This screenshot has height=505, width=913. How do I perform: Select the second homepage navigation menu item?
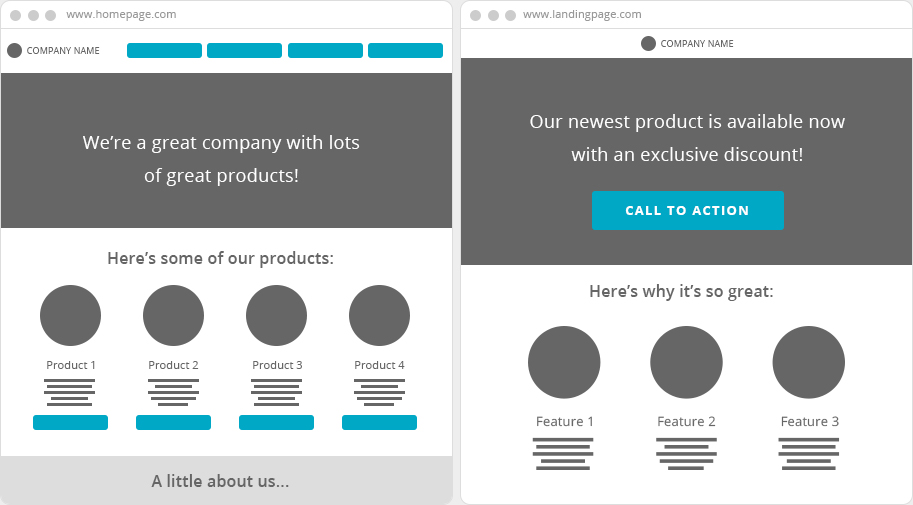click(x=244, y=51)
